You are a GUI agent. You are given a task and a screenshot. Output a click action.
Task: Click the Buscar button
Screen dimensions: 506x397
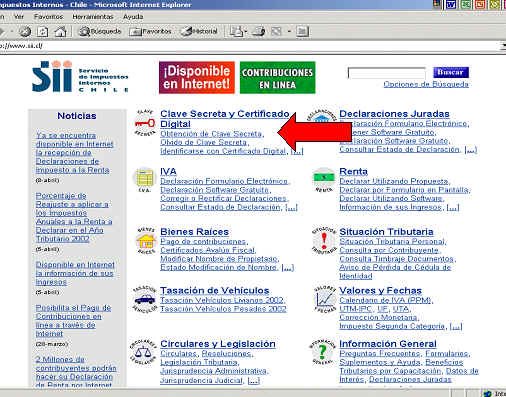pyautogui.click(x=451, y=72)
